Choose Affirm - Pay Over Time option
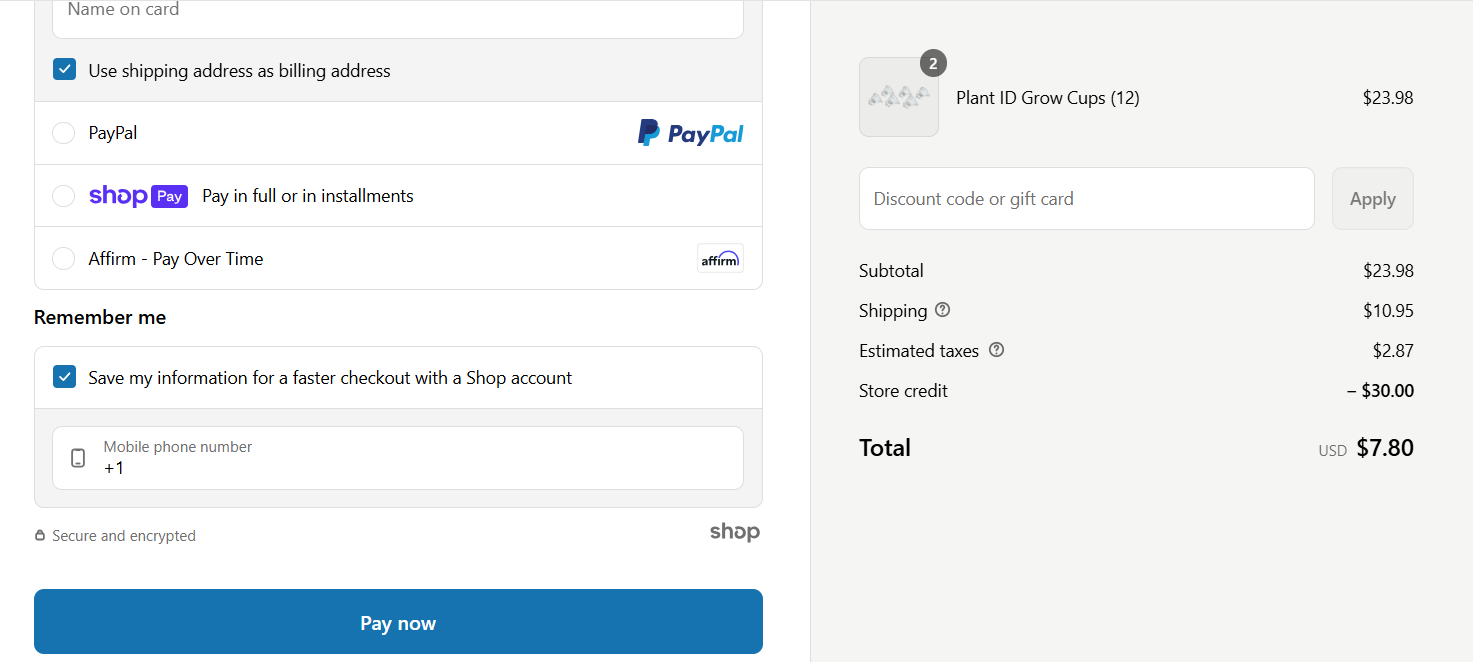1473x662 pixels. pyautogui.click(x=63, y=258)
